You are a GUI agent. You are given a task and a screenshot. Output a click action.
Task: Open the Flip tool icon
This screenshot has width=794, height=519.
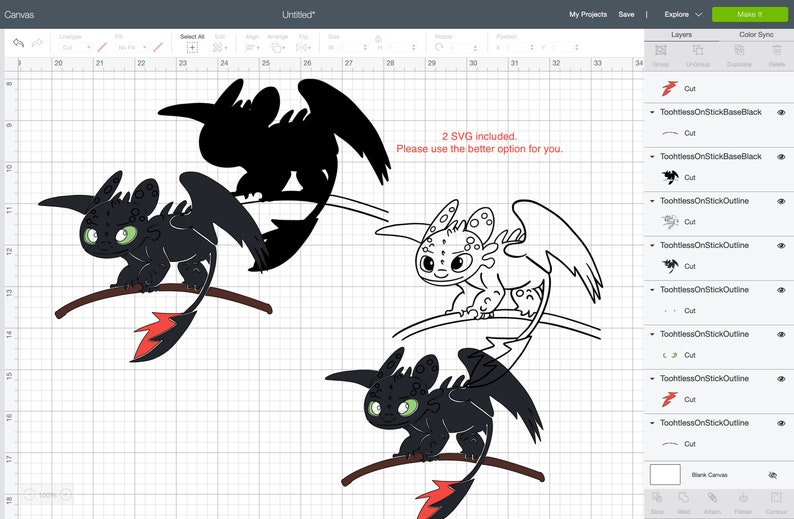click(x=303, y=48)
